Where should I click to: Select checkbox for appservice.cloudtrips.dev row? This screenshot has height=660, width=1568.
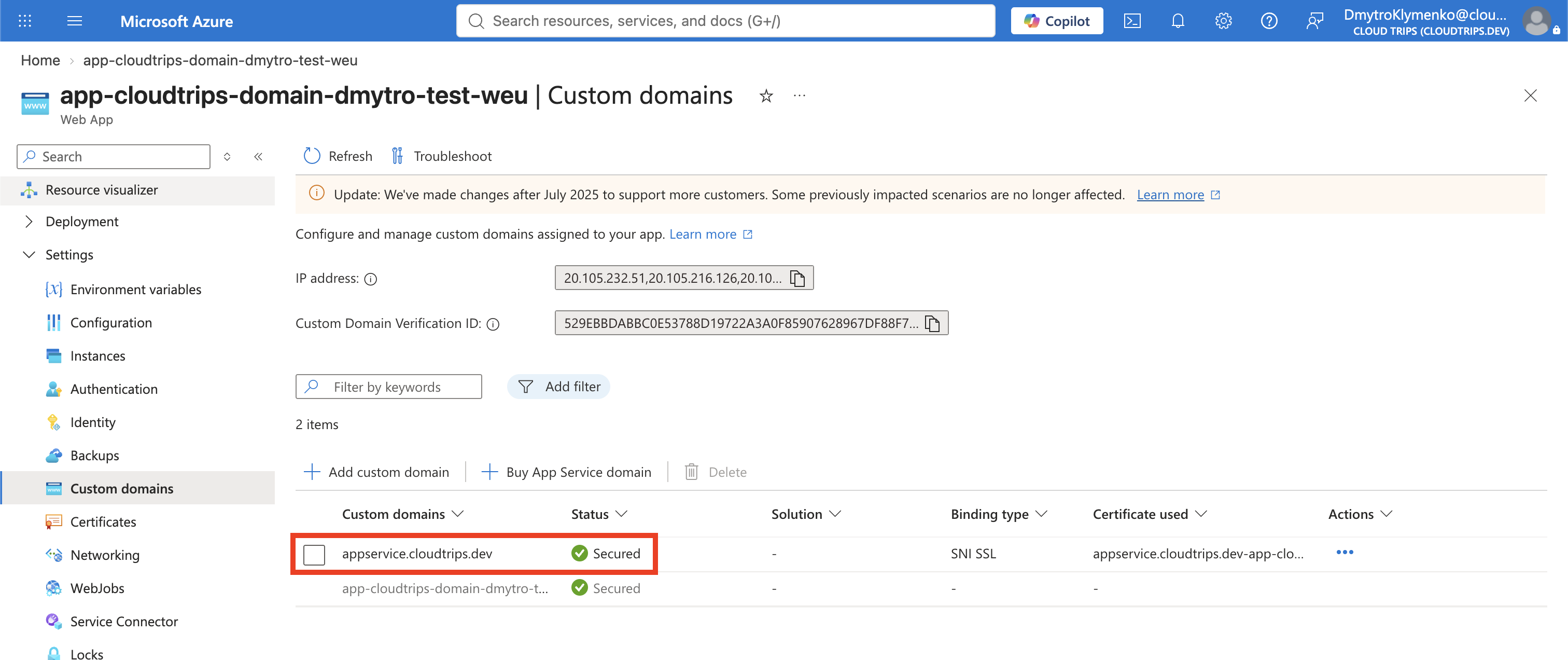click(314, 555)
